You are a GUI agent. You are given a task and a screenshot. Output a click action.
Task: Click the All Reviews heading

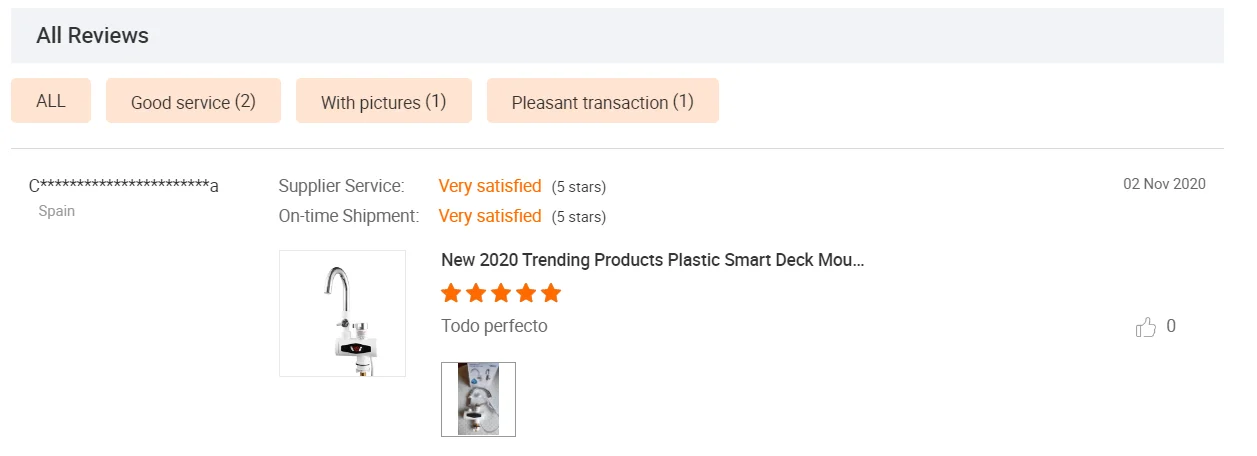coord(92,36)
